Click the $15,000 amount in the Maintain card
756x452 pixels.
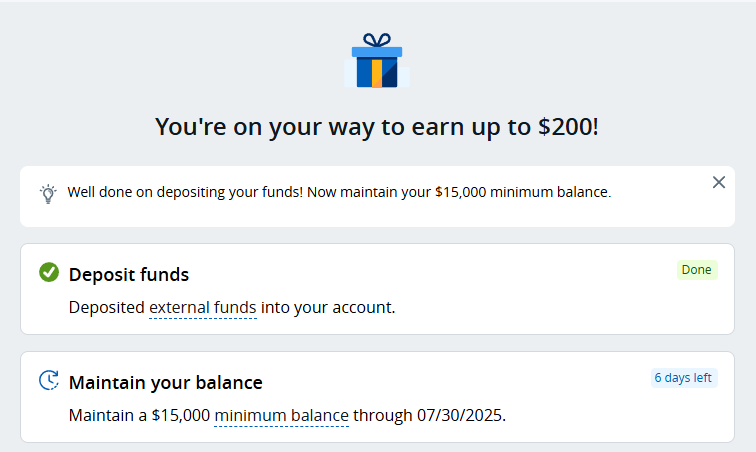pyautogui.click(x=181, y=415)
